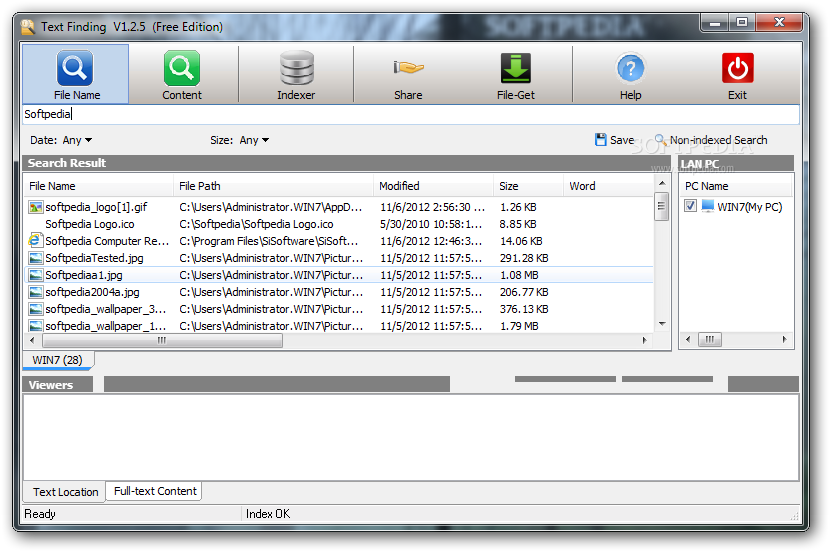Click the Ready status bar text
Screen dimensions: 830x552
(x=40, y=514)
